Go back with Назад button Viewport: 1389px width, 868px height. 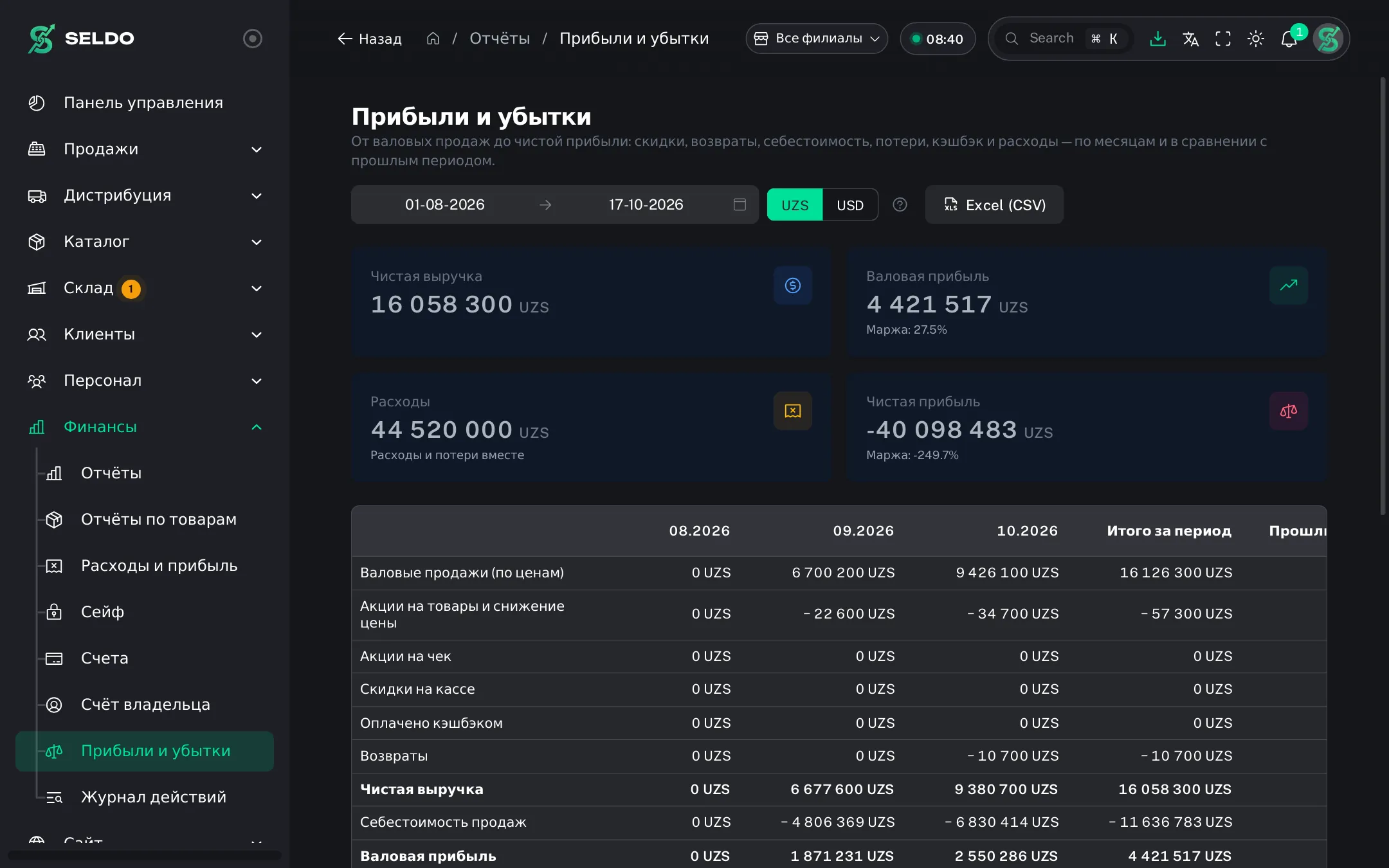[370, 39]
